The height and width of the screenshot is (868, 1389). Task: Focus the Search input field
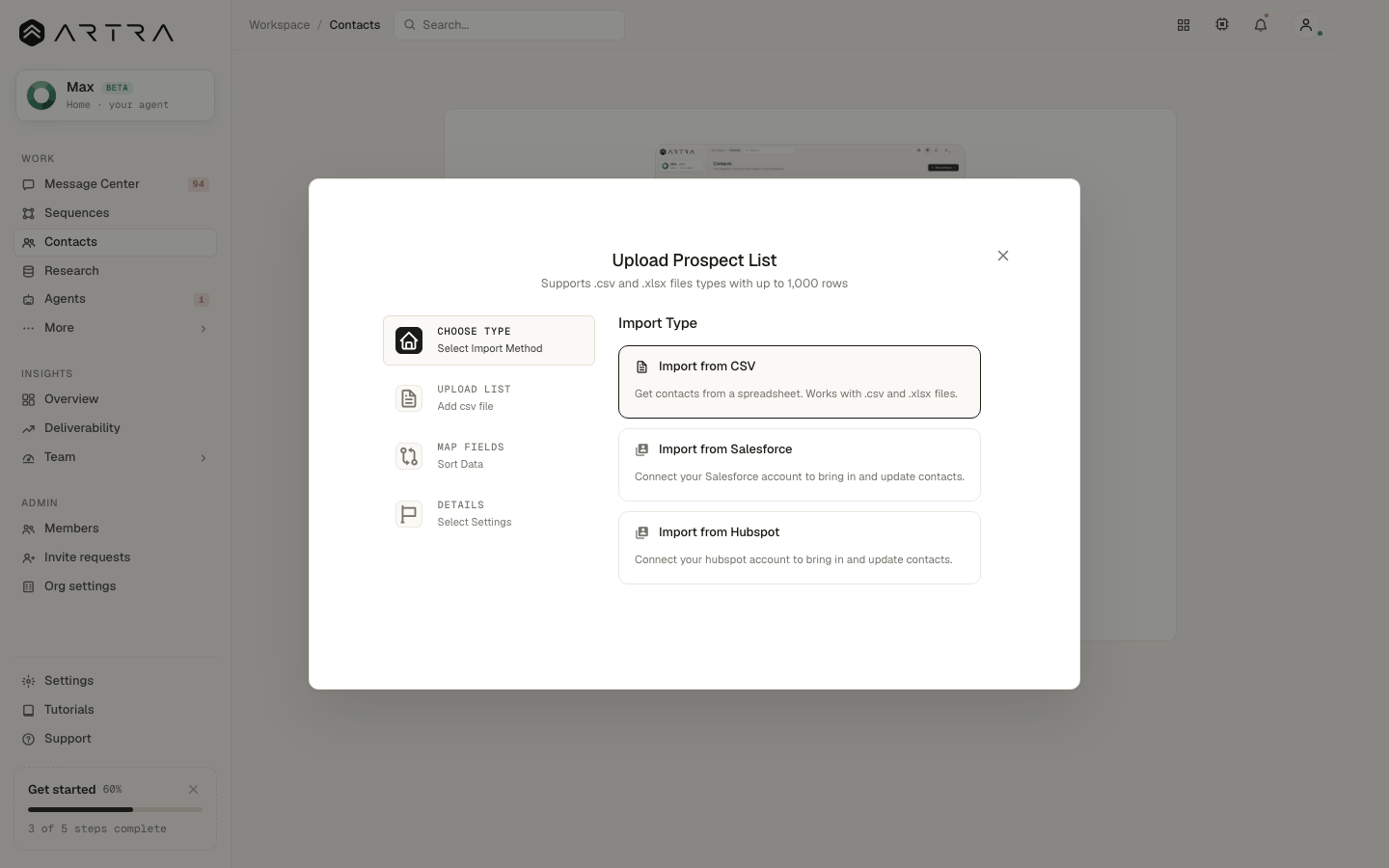click(508, 25)
